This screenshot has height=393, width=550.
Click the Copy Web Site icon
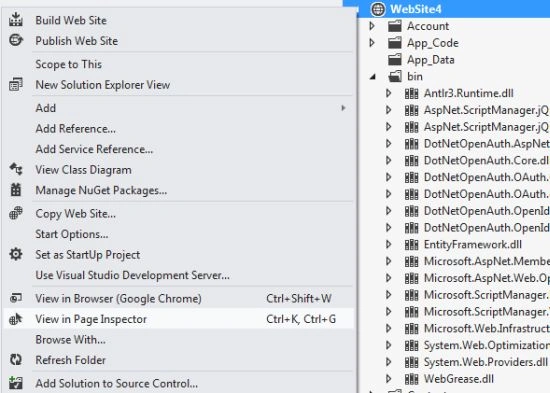pyautogui.click(x=16, y=213)
